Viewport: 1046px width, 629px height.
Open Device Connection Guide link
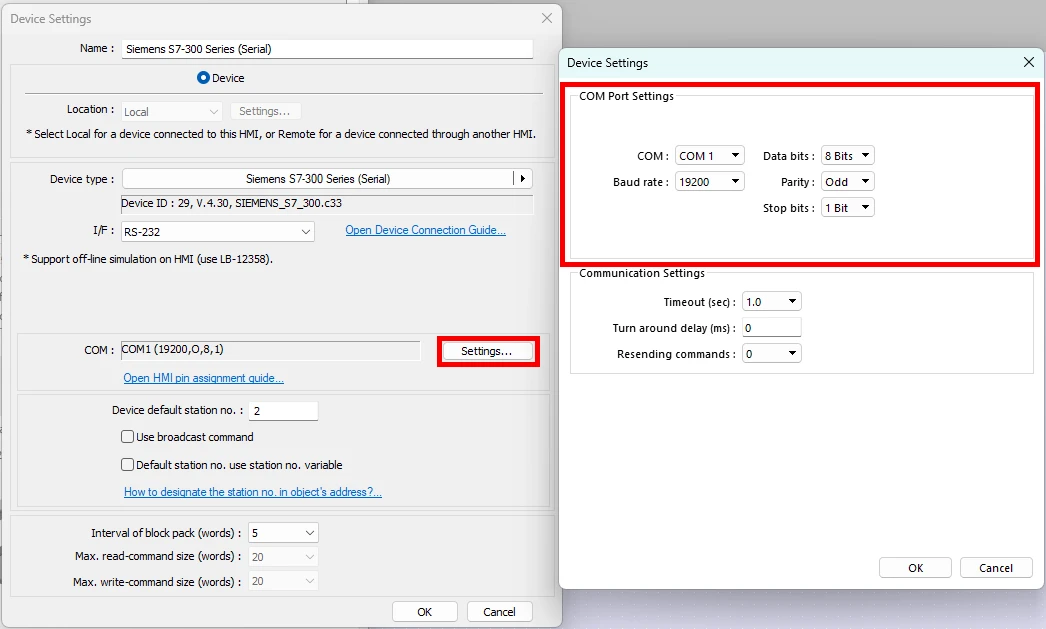(x=425, y=231)
